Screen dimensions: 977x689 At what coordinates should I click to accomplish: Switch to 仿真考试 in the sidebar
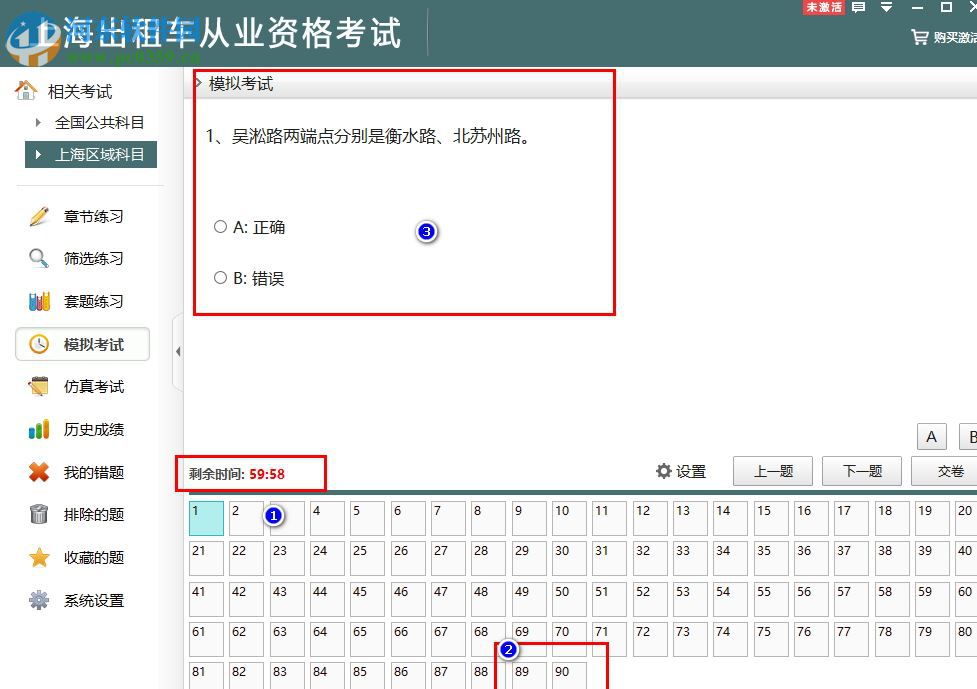coord(38,386)
